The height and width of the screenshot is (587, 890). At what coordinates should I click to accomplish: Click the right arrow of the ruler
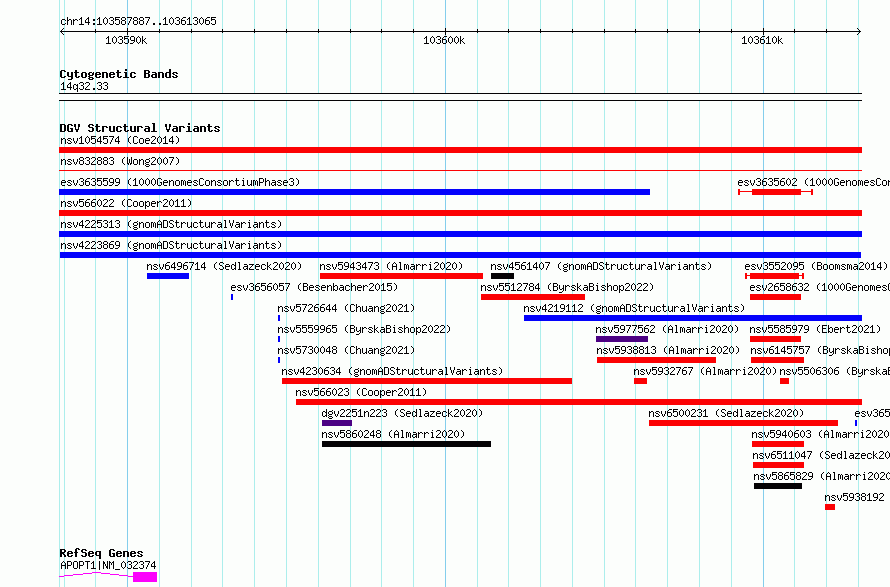coord(859,32)
